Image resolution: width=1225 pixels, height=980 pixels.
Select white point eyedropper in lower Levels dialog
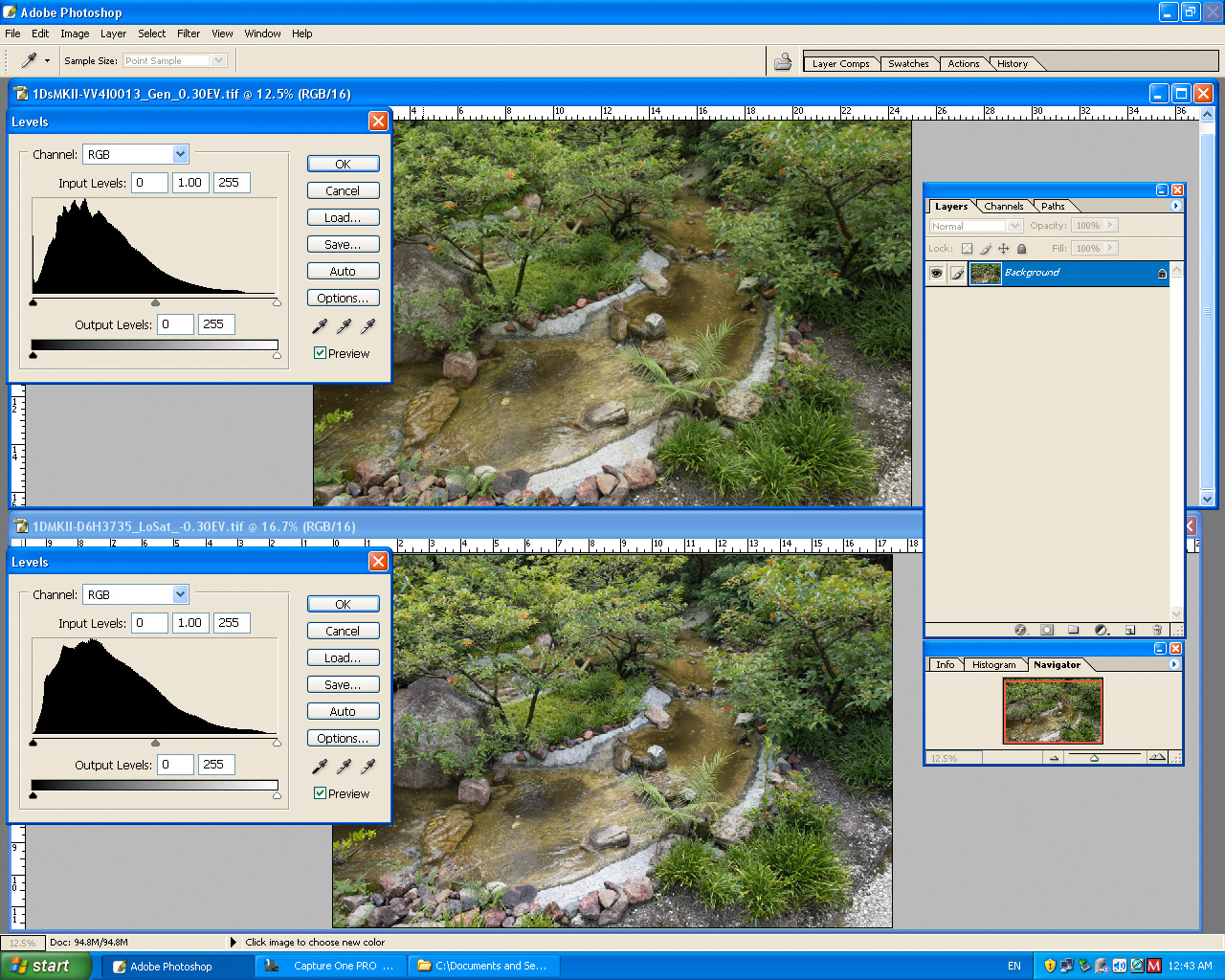pos(367,767)
